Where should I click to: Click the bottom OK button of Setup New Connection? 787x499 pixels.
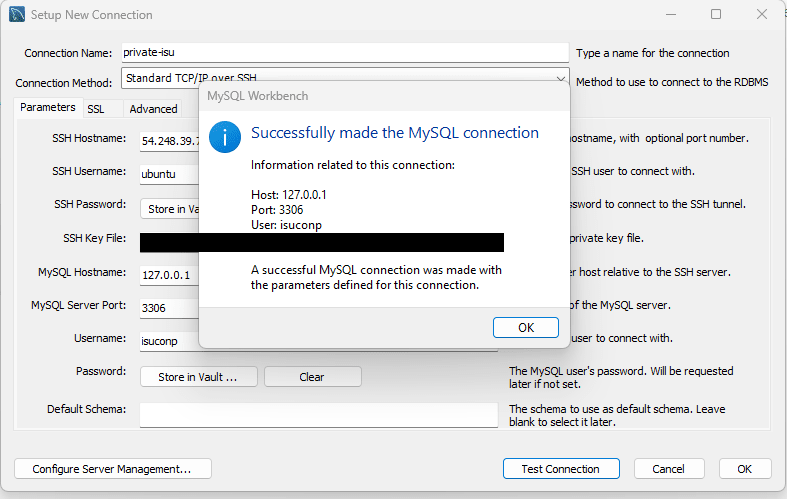coord(745,469)
